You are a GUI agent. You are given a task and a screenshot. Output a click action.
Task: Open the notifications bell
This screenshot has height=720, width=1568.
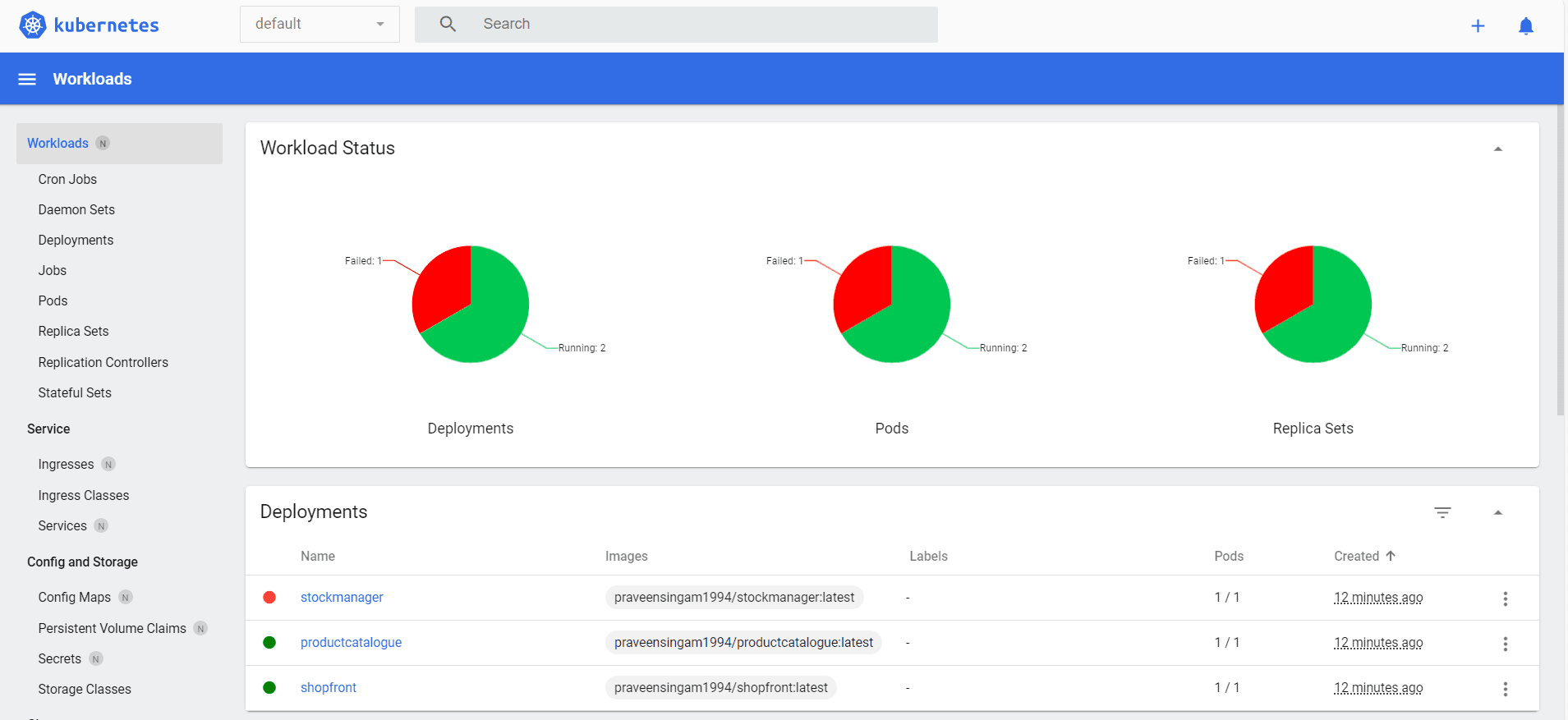1525,26
